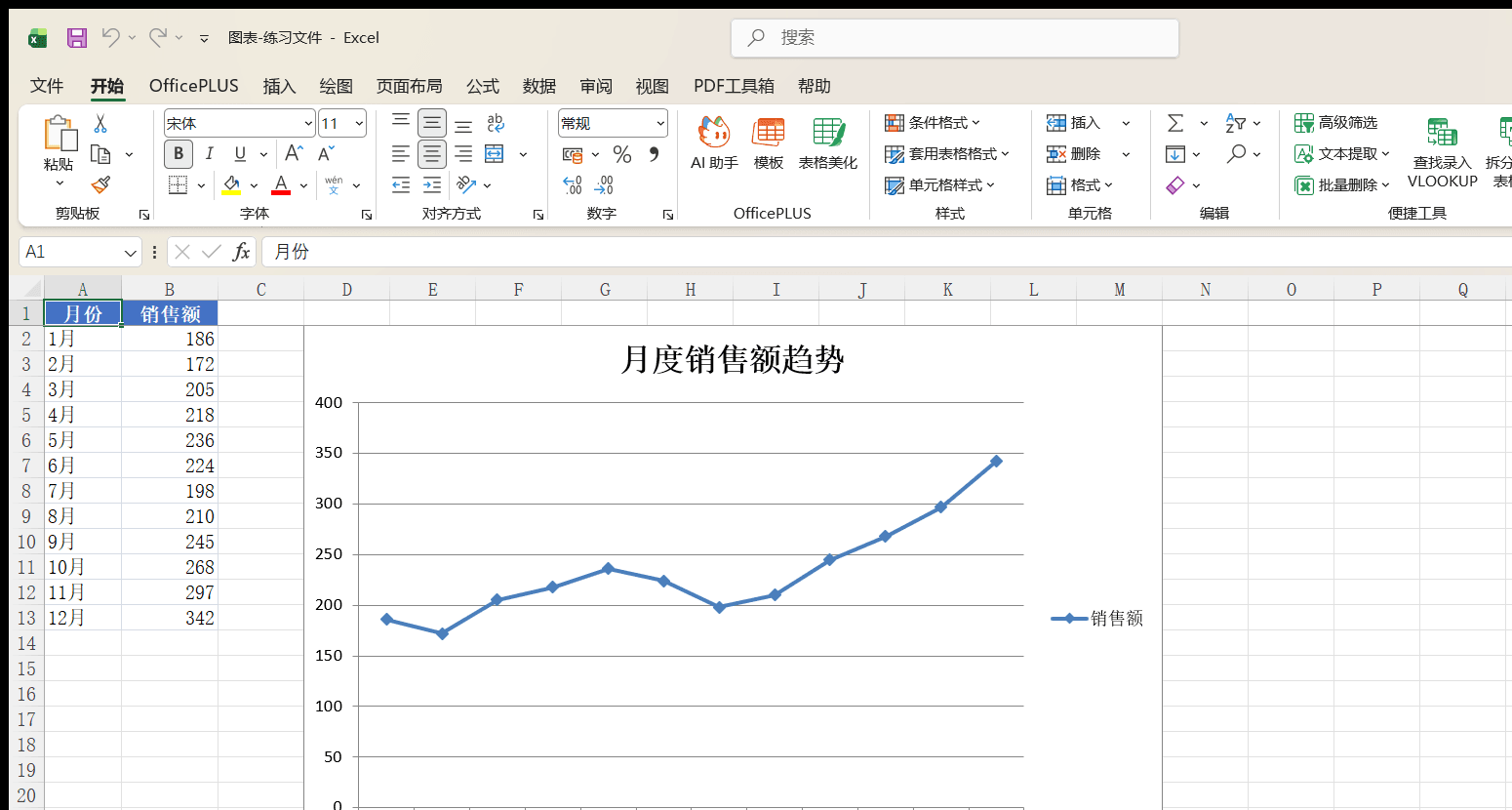Click 表格美化 table beautify icon
The height and width of the screenshot is (810, 1512).
828,142
